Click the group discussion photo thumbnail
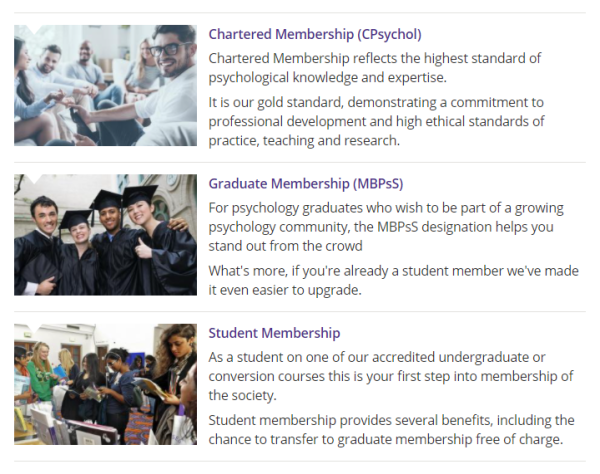 point(106,85)
